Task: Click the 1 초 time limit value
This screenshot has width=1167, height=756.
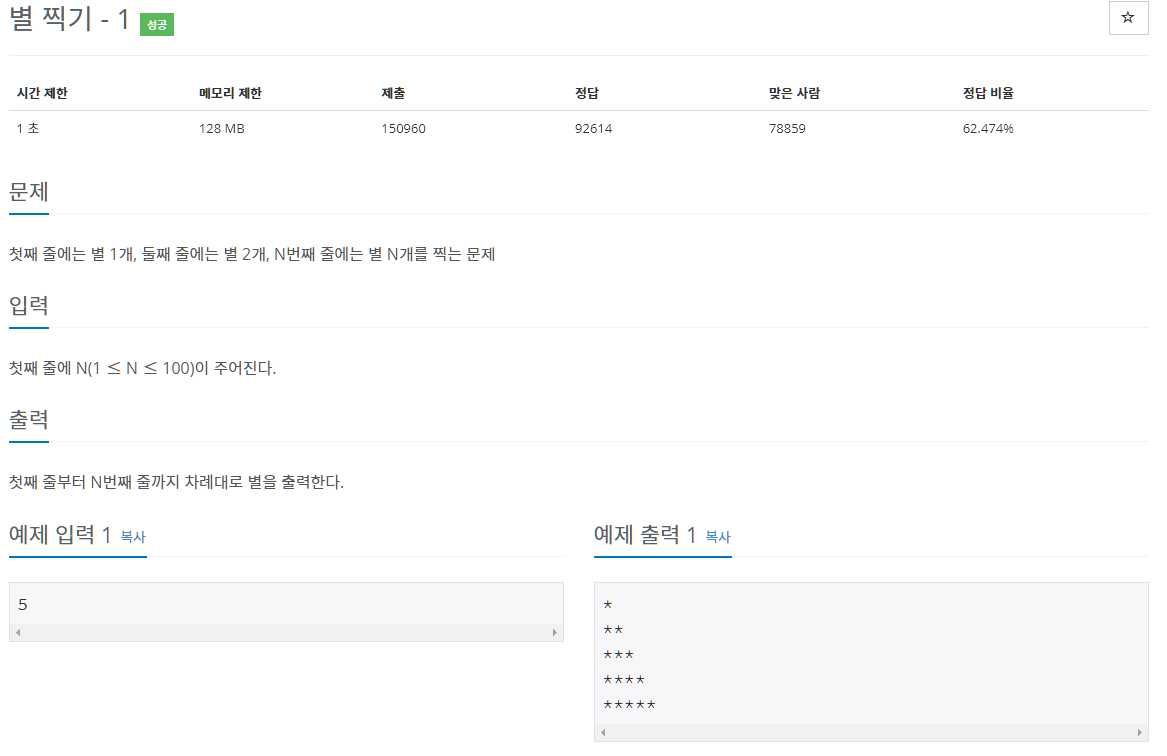Action: tap(28, 128)
